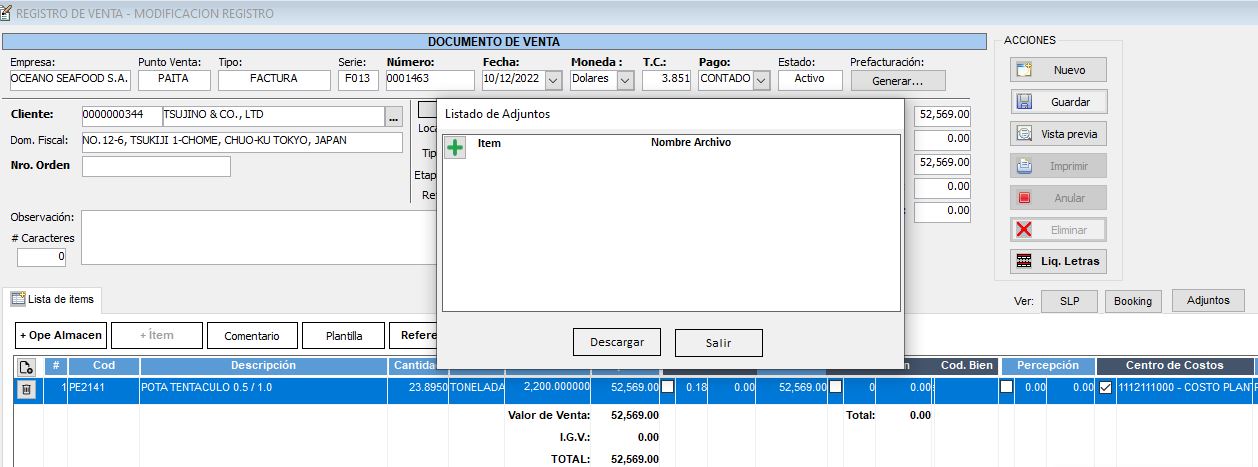Click the add-row icon in table header
1258x467 pixels.
tap(27, 366)
